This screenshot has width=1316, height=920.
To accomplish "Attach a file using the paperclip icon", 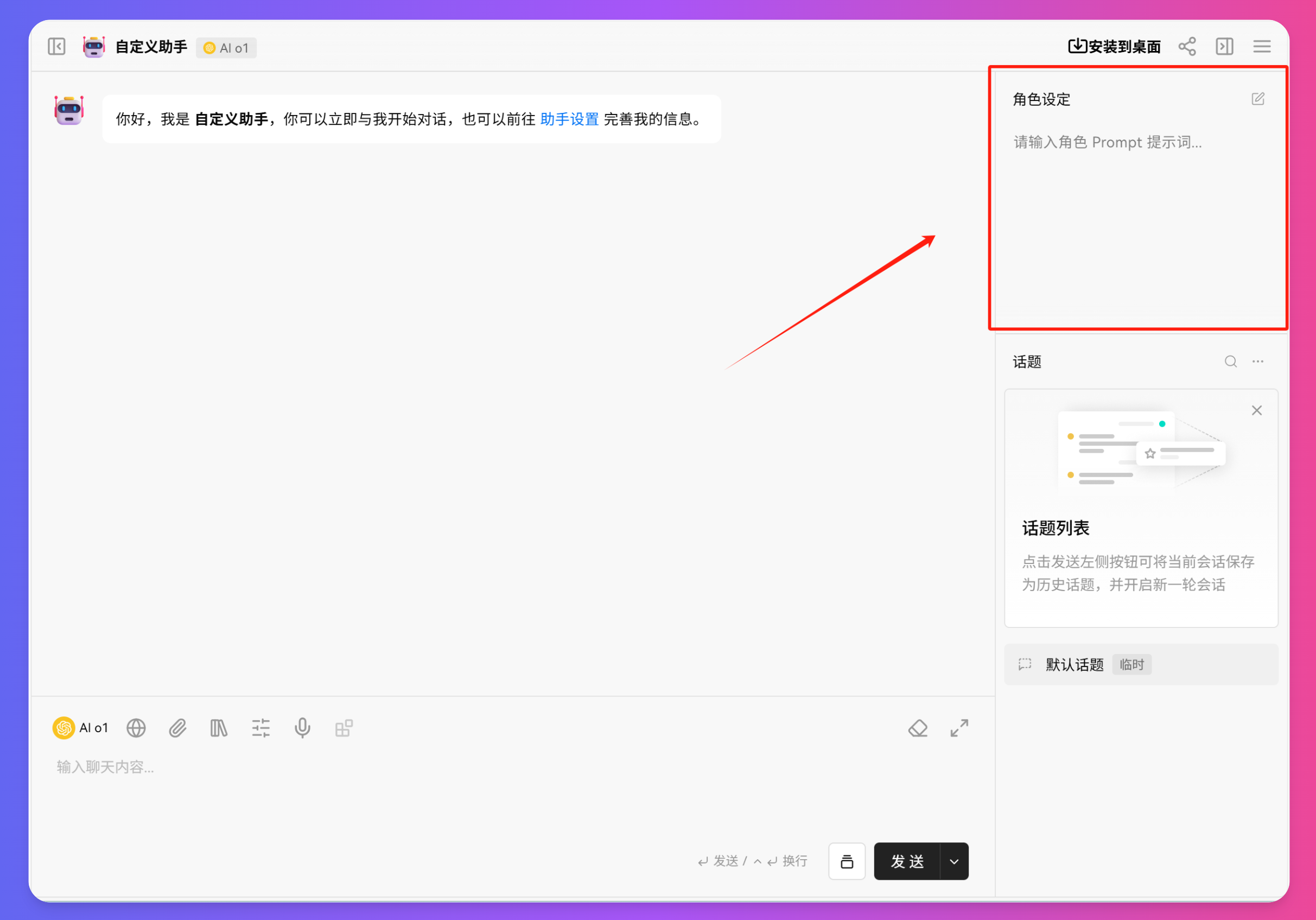I will 177,727.
